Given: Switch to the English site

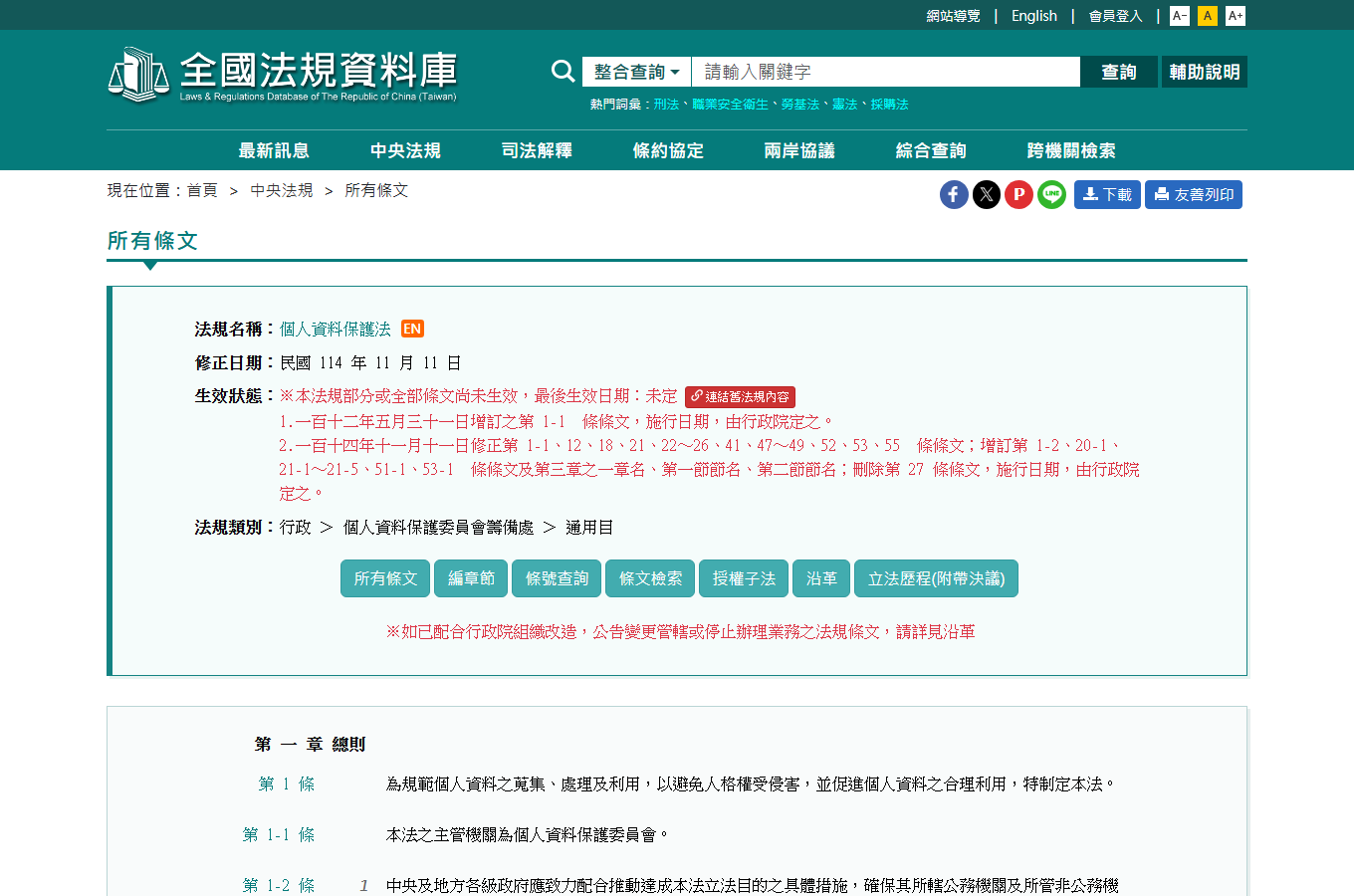Looking at the screenshot, I should (x=1034, y=16).
